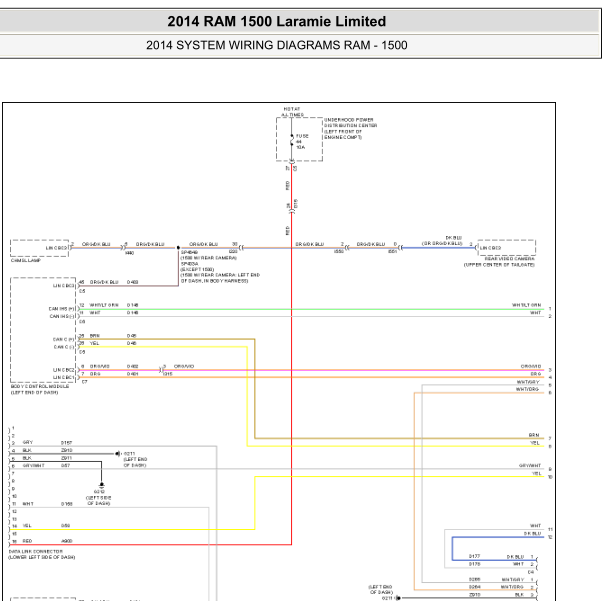The image size is (605, 601).
Task: Click the "UNDERHOOD POWER DISTRIBUTION CENTER" label
Action: [350, 123]
